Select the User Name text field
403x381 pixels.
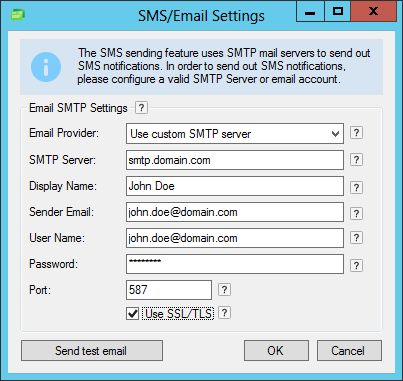[235, 238]
